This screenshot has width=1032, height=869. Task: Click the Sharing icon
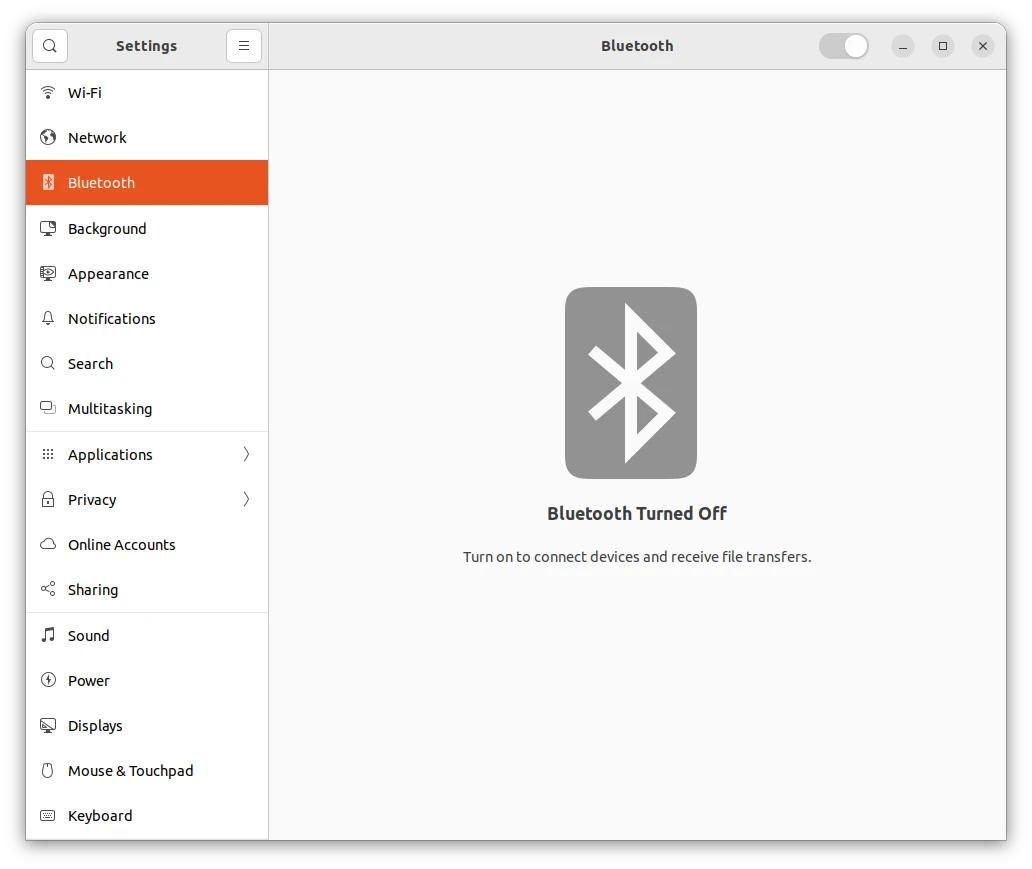[48, 589]
